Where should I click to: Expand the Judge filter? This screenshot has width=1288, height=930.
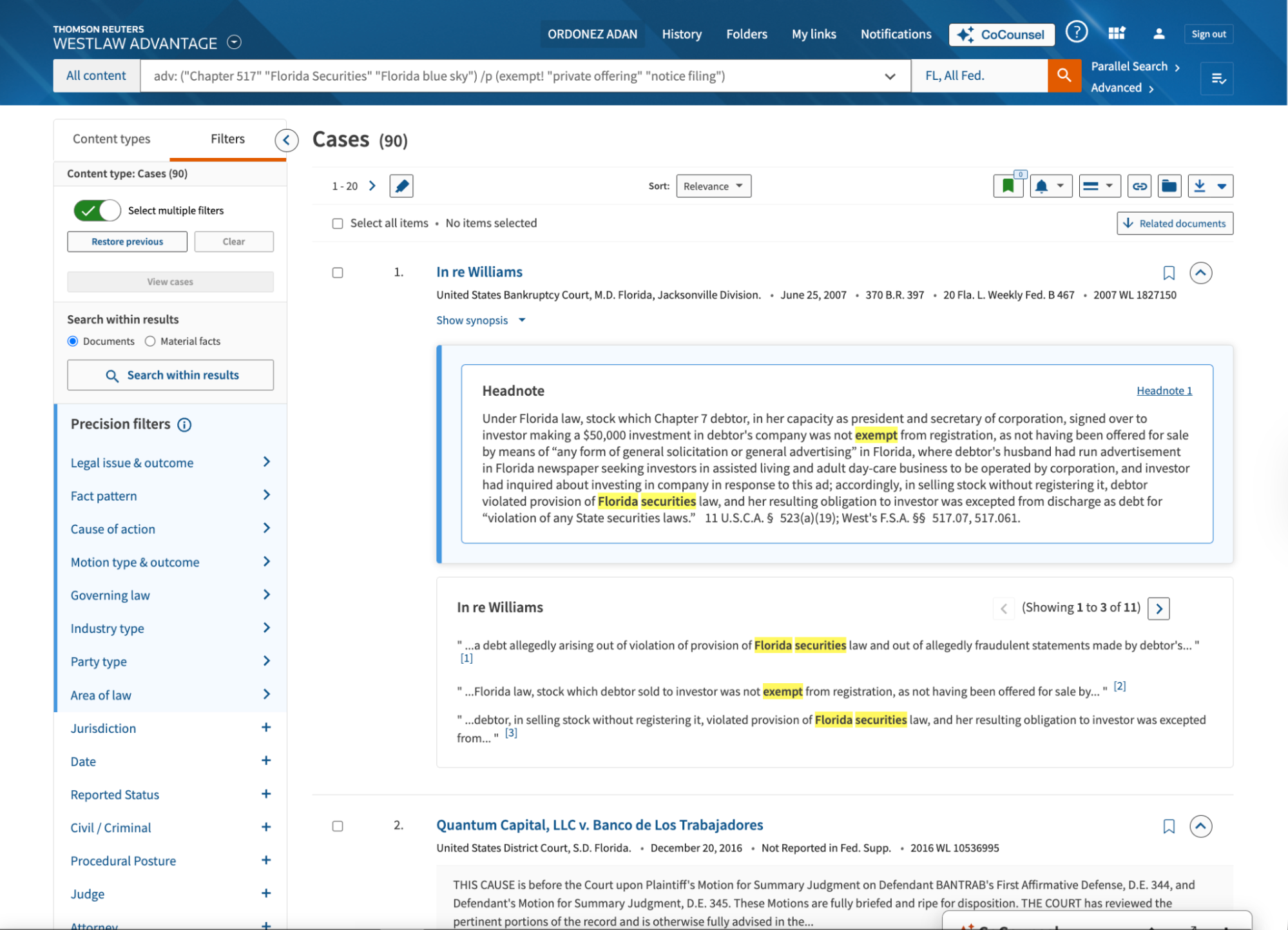pos(171,894)
